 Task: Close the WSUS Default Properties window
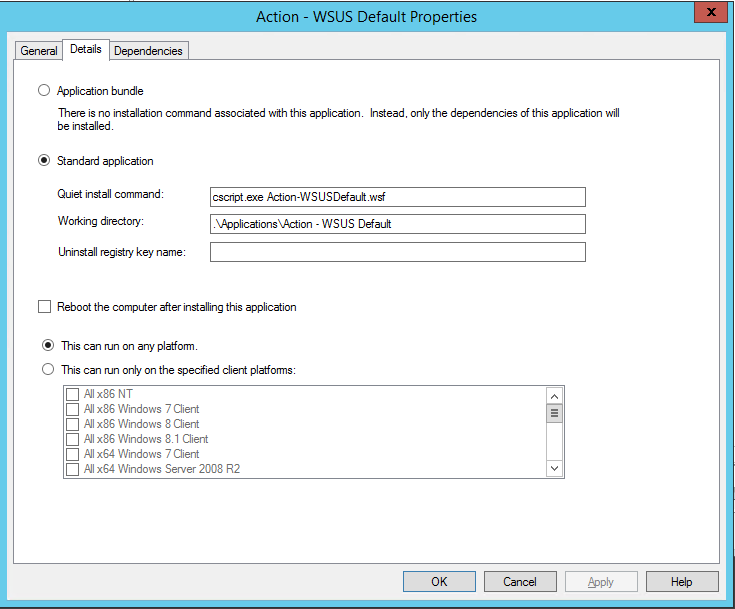tap(709, 12)
